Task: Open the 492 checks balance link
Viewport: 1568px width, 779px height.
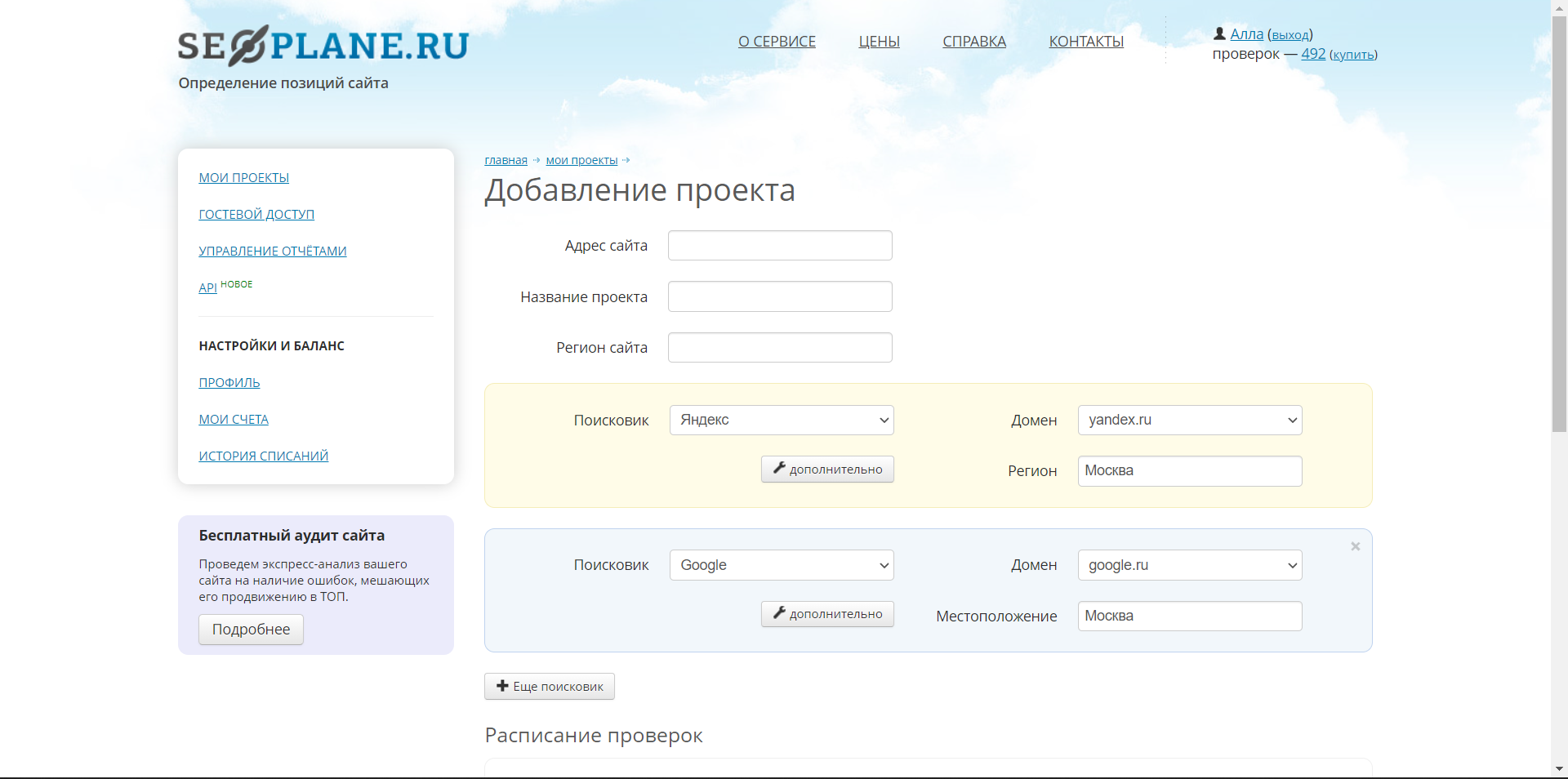Action: click(1313, 54)
